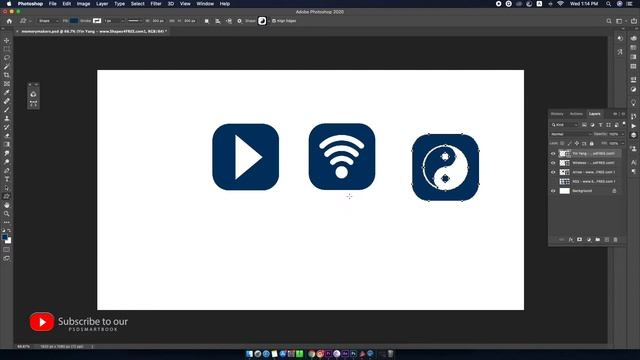Select the Gradient tool

coord(7,144)
